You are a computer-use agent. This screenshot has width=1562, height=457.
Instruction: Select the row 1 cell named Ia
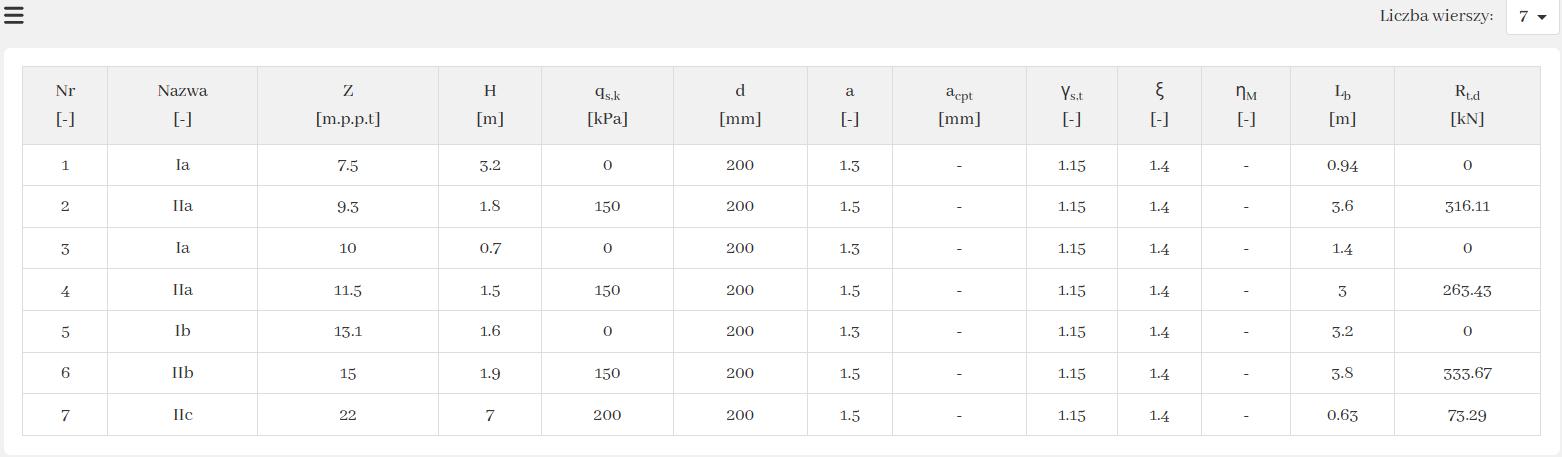point(182,166)
